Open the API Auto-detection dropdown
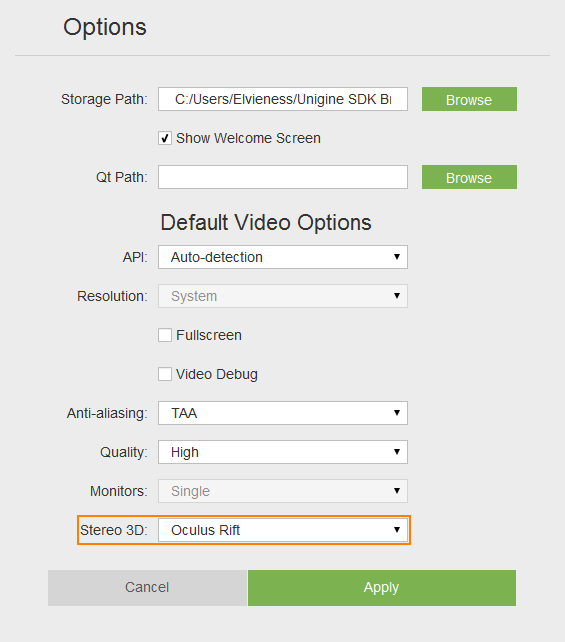Image resolution: width=565 pixels, height=642 pixels. (x=283, y=257)
